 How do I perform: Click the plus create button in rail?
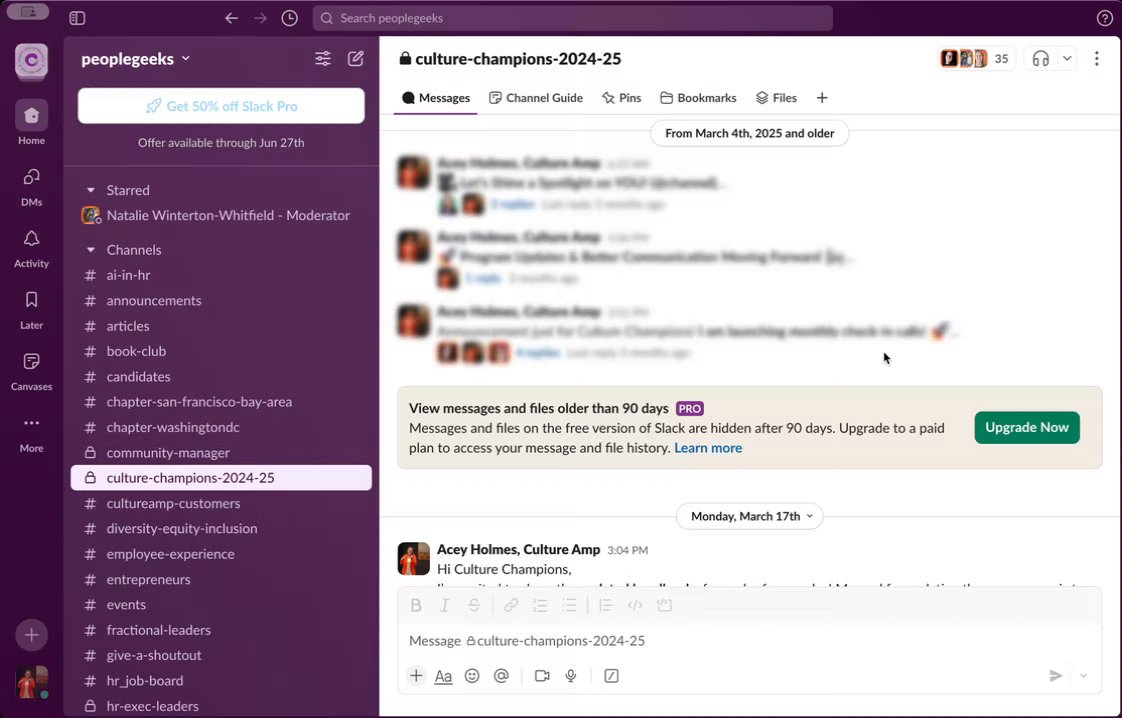point(31,635)
